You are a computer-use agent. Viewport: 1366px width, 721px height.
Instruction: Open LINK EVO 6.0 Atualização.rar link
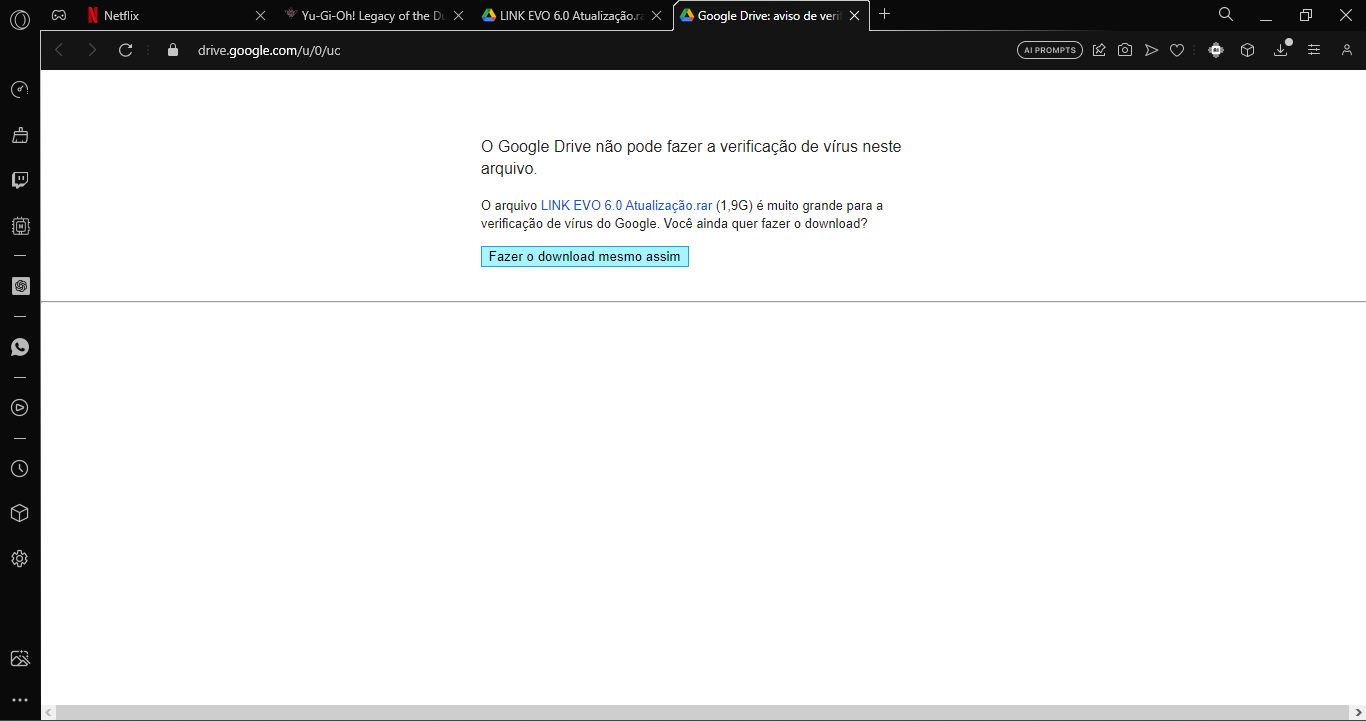(x=626, y=206)
